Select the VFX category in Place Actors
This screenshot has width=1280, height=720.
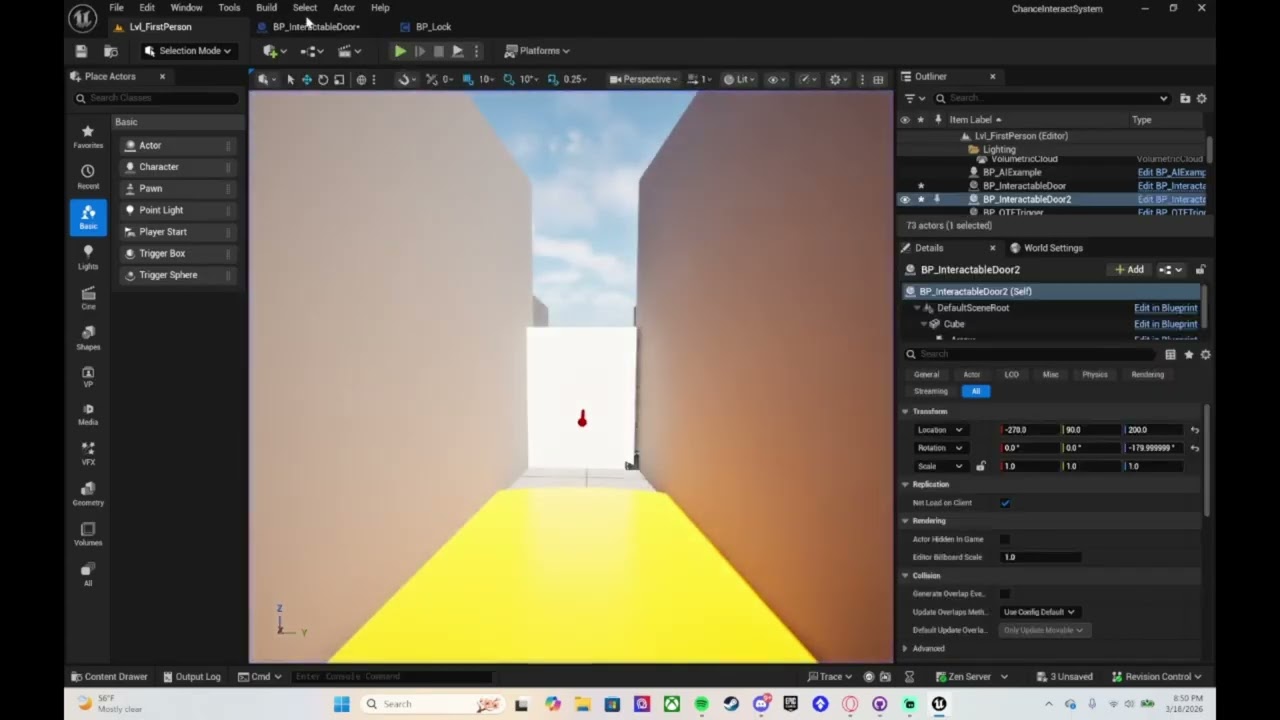point(88,454)
